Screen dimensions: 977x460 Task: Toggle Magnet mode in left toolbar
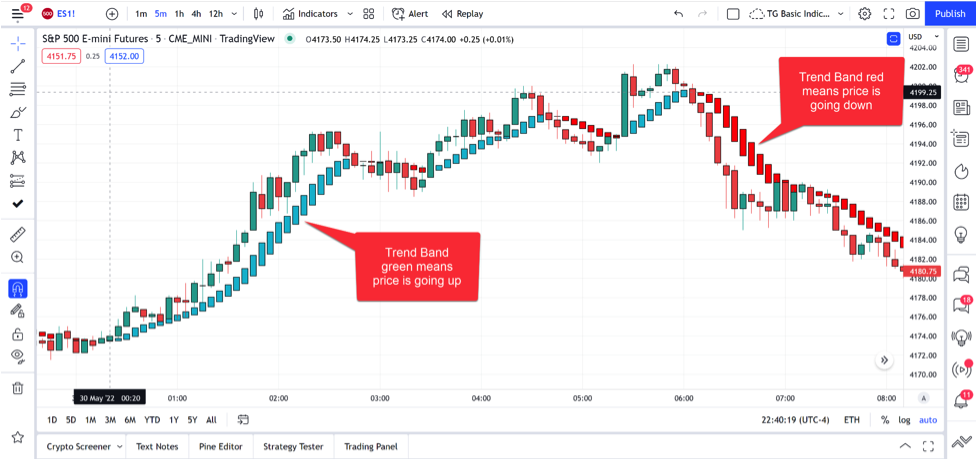(x=18, y=289)
